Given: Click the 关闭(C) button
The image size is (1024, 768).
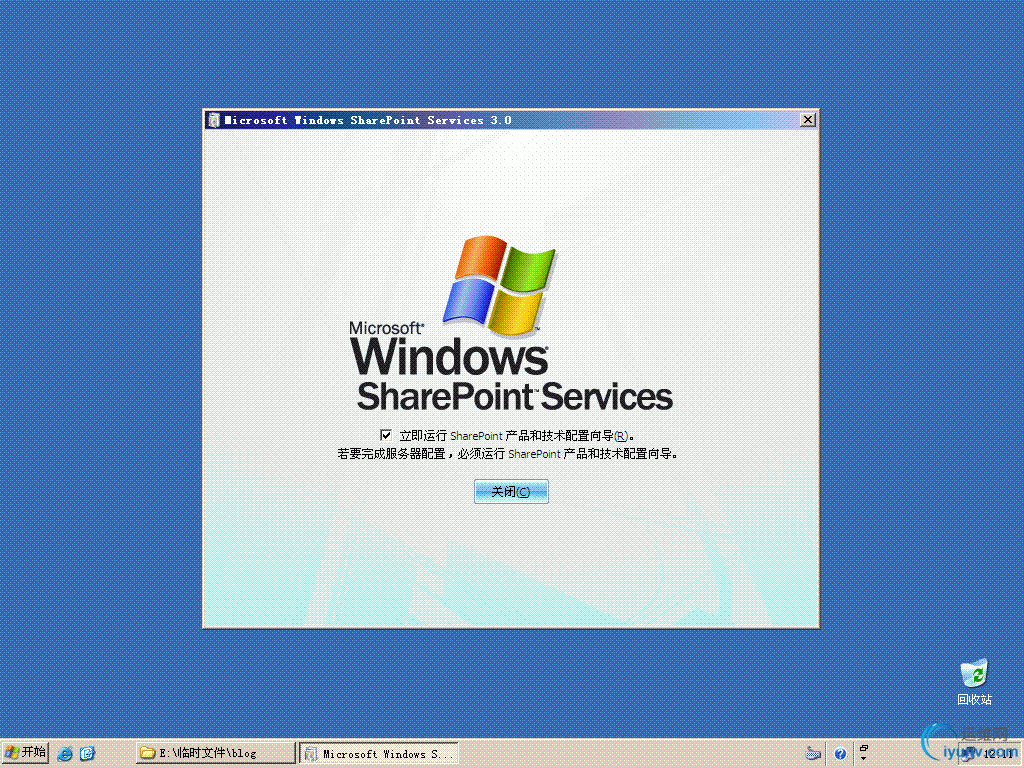Looking at the screenshot, I should click(x=511, y=492).
